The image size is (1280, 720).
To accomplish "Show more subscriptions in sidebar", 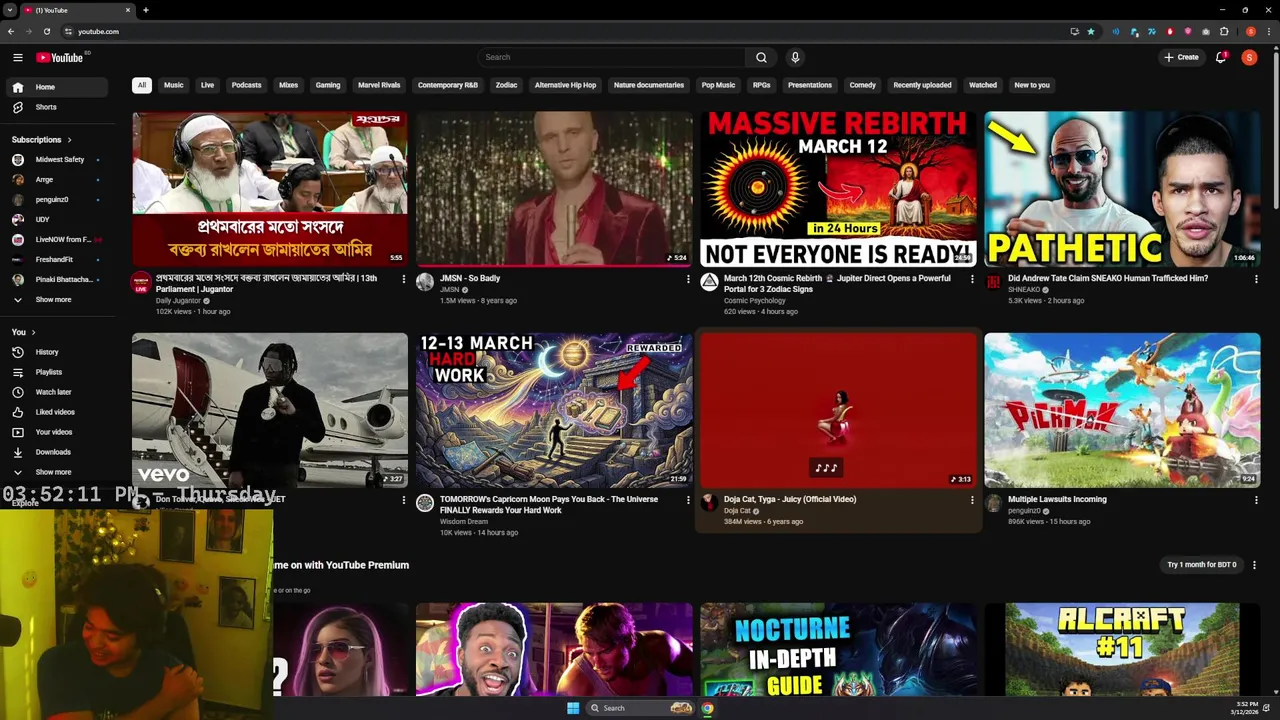I will 56,300.
